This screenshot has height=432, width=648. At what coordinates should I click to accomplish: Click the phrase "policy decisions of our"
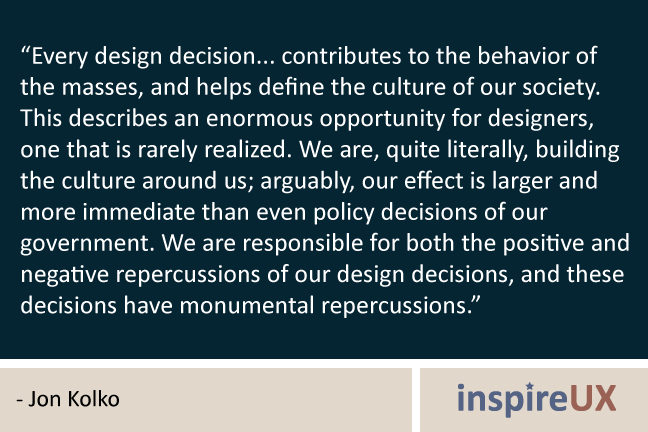tap(431, 212)
